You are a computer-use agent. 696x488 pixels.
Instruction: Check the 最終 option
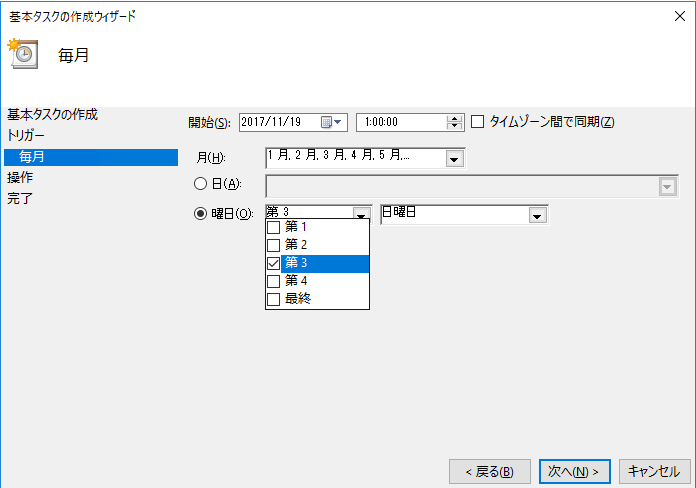coord(317,299)
